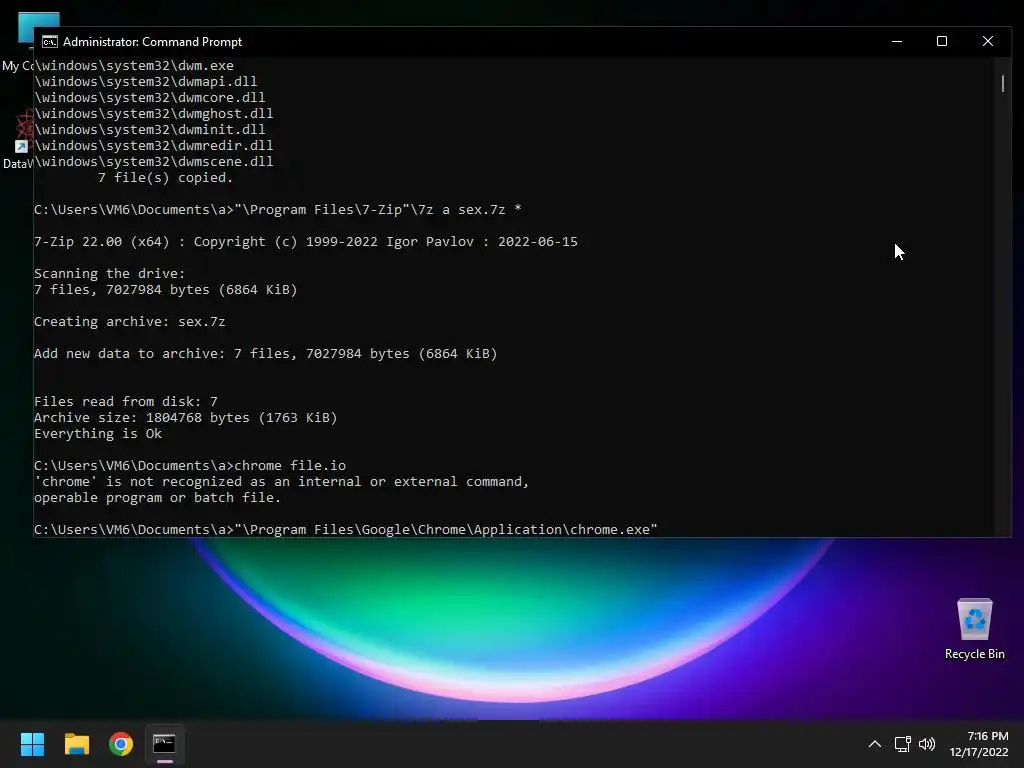
Task: Click "\windows\system32\dwminit.dll" output line
Action: [x=150, y=129]
